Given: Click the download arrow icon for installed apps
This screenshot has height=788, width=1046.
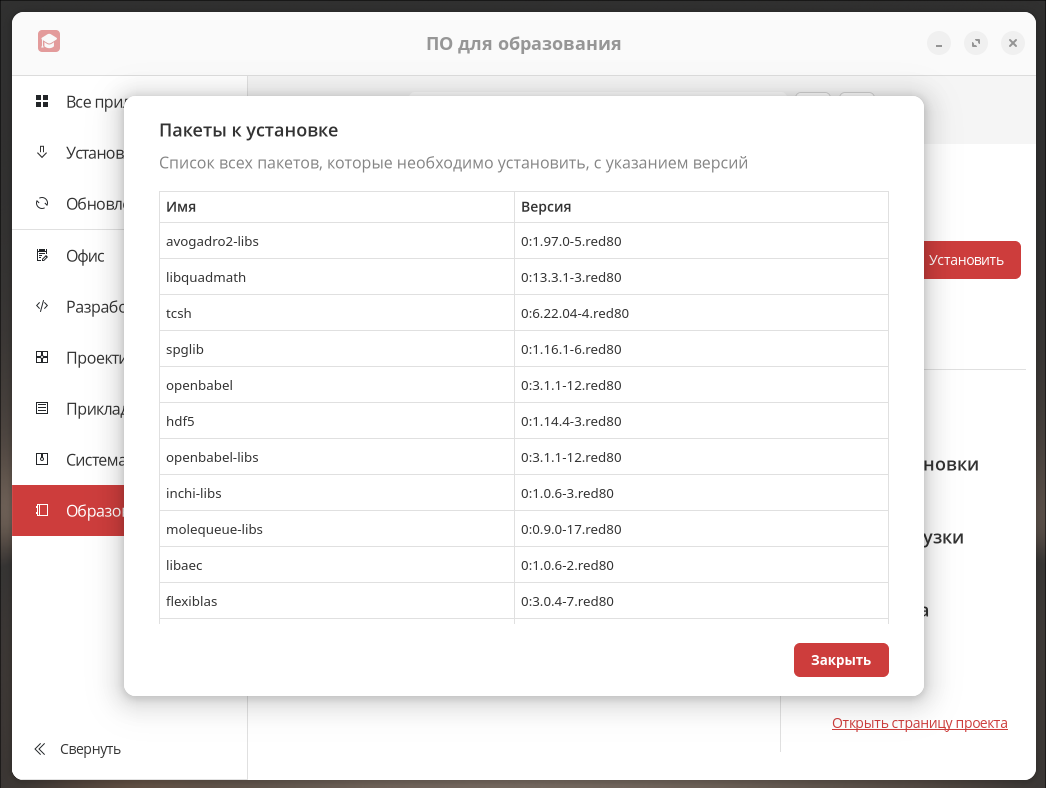Looking at the screenshot, I should [42, 152].
